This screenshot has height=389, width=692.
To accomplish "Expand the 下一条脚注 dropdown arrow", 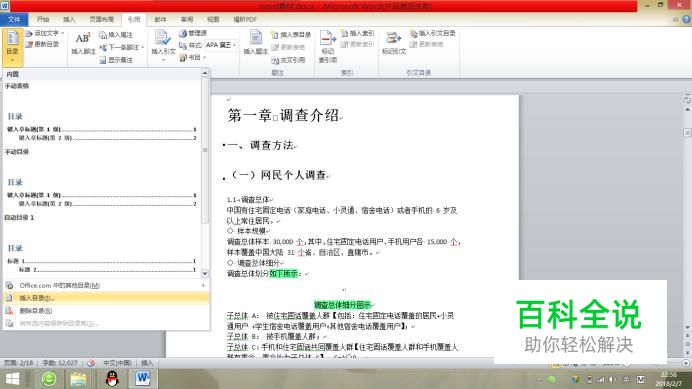I will pos(143,47).
